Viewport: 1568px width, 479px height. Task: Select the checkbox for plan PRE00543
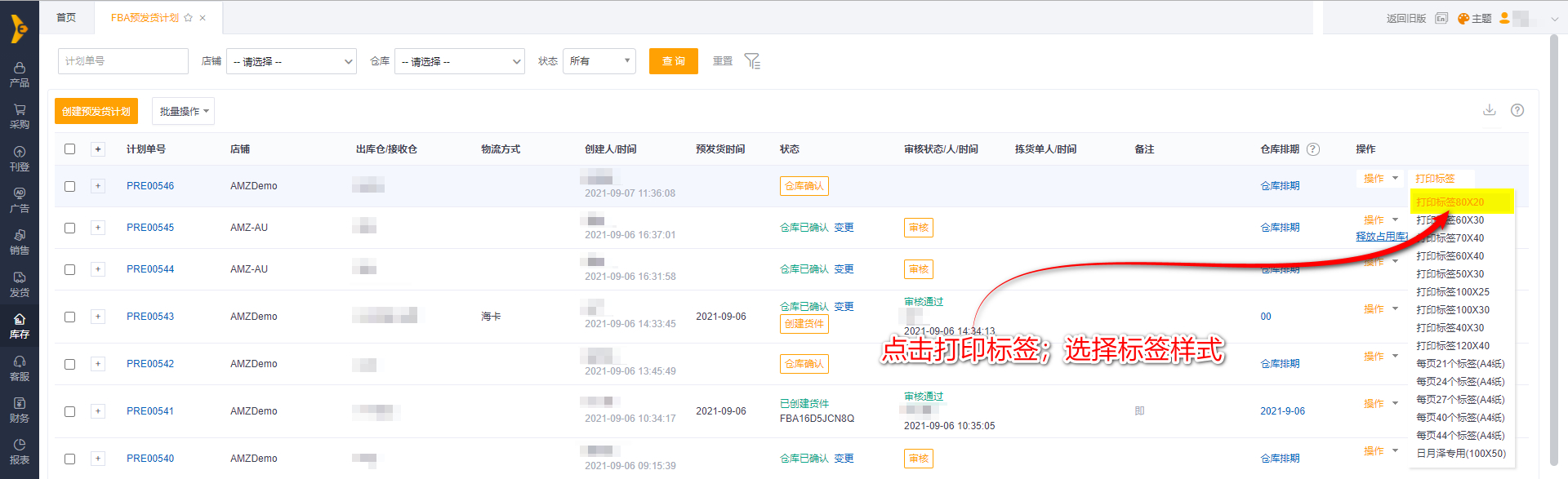[70, 317]
